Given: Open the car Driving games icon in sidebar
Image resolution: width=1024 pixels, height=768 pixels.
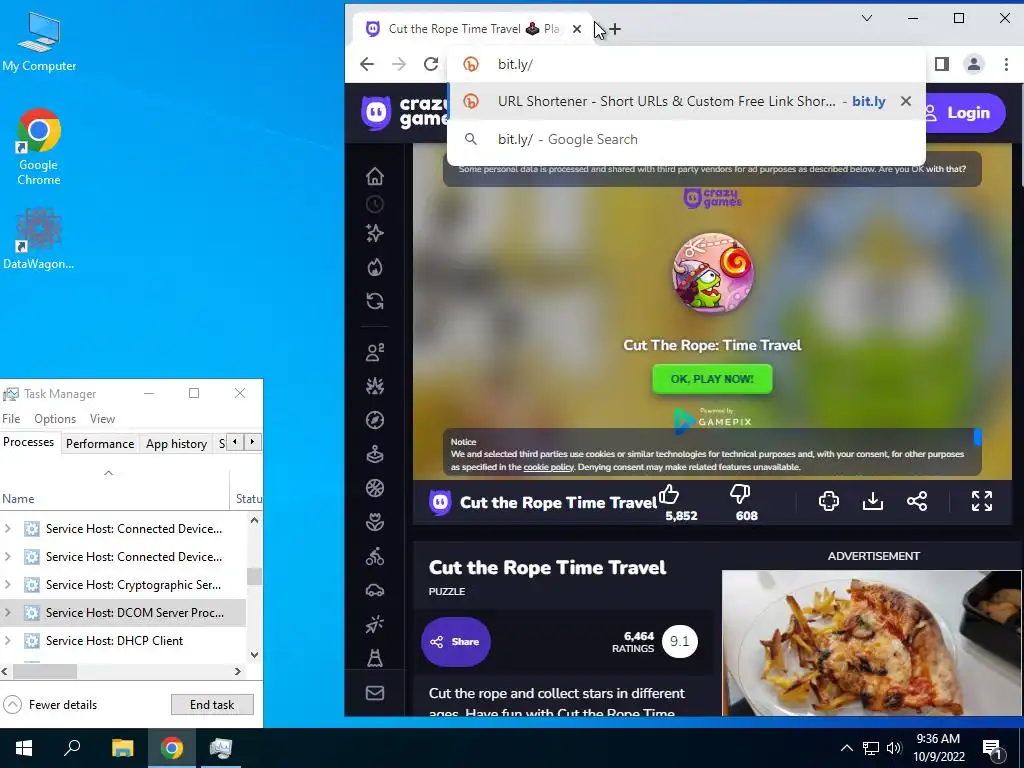Looking at the screenshot, I should pos(375,590).
